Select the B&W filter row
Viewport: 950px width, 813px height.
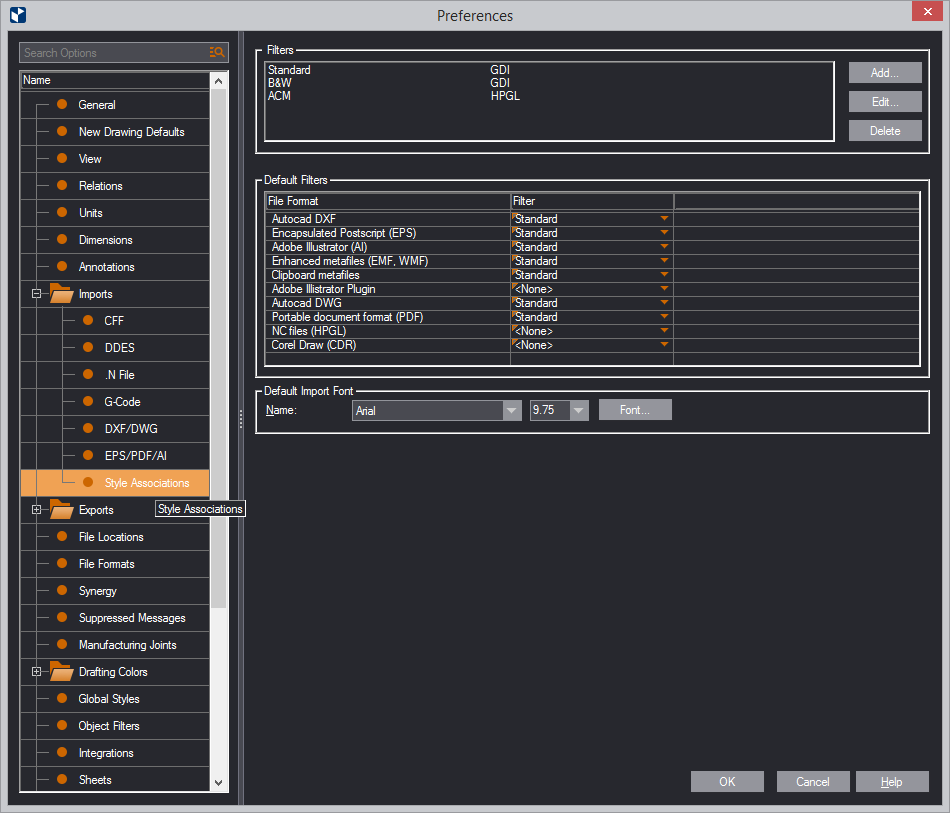(549, 83)
